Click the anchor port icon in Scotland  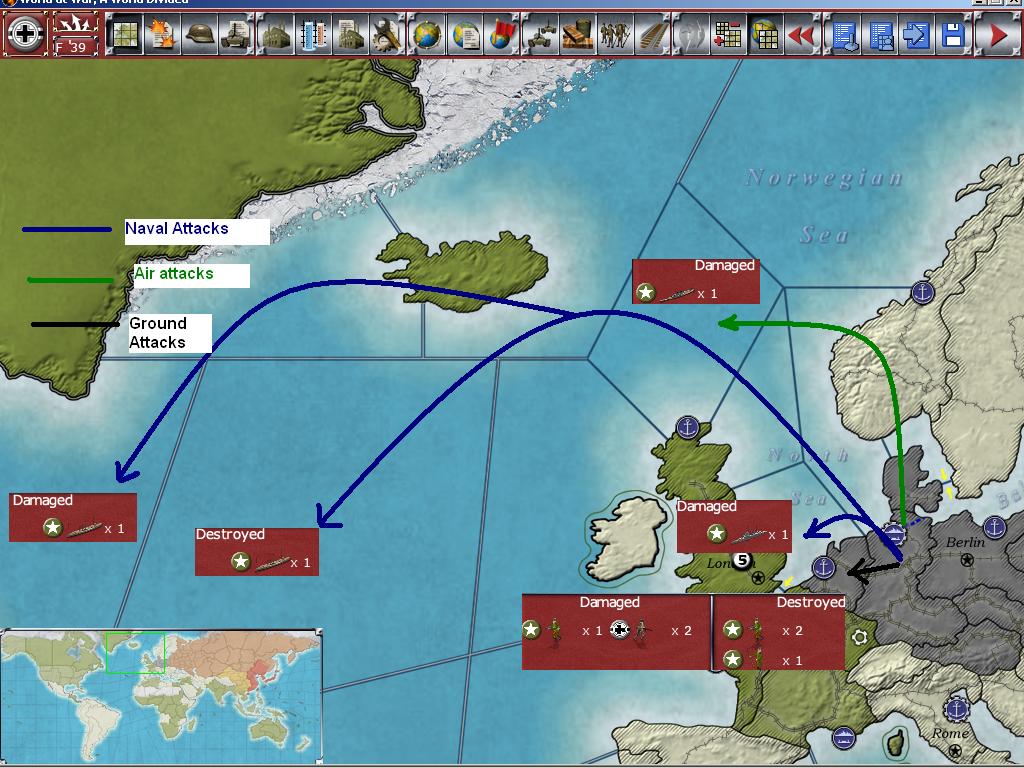click(688, 428)
